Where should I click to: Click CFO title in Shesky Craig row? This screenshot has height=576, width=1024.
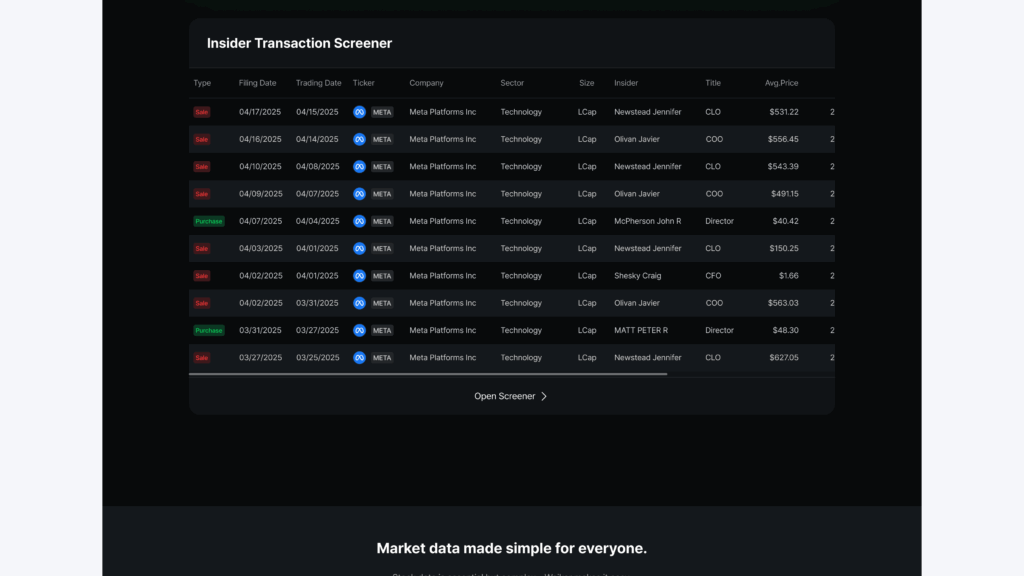[713, 276]
